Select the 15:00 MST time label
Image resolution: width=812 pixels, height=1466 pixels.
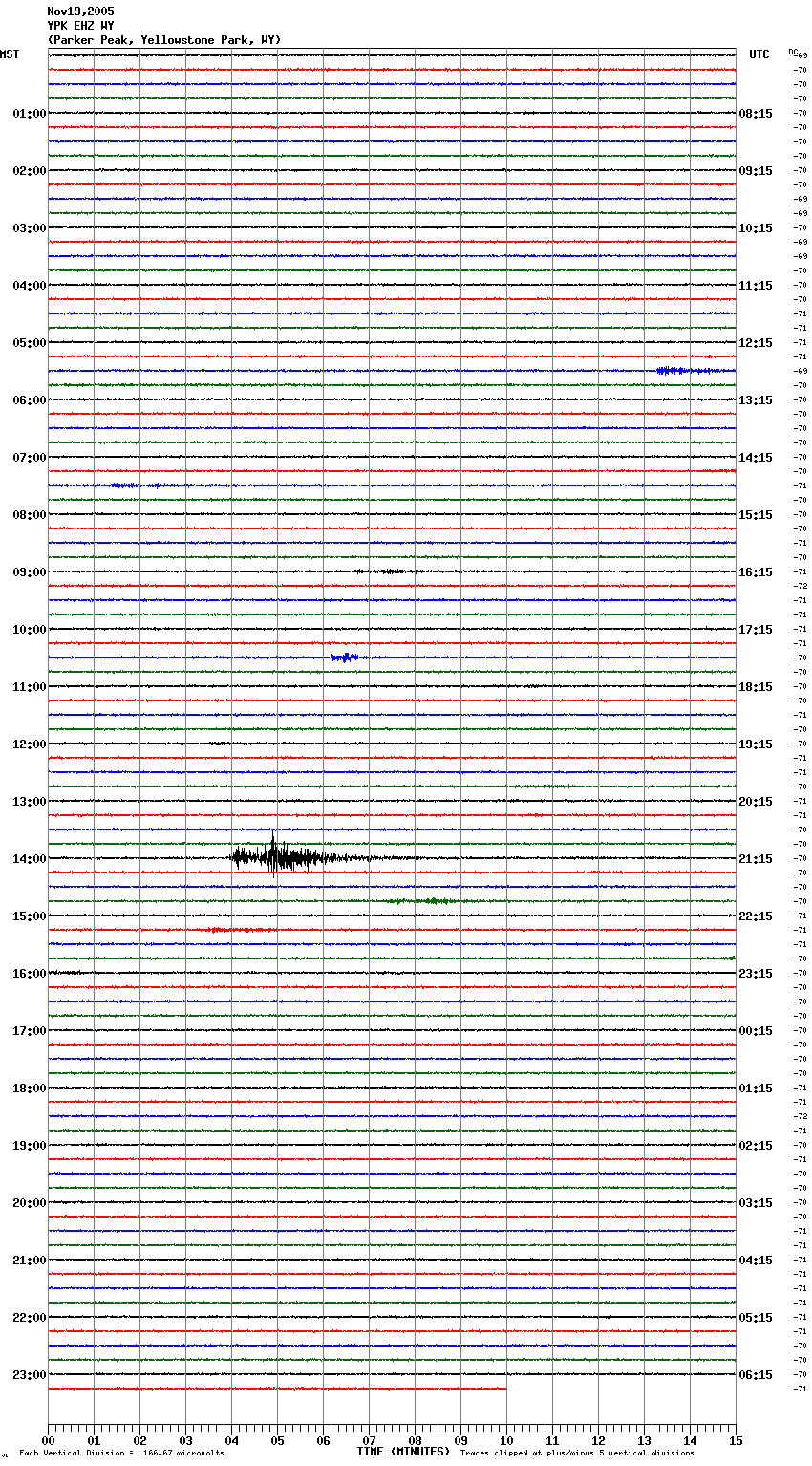click(30, 916)
